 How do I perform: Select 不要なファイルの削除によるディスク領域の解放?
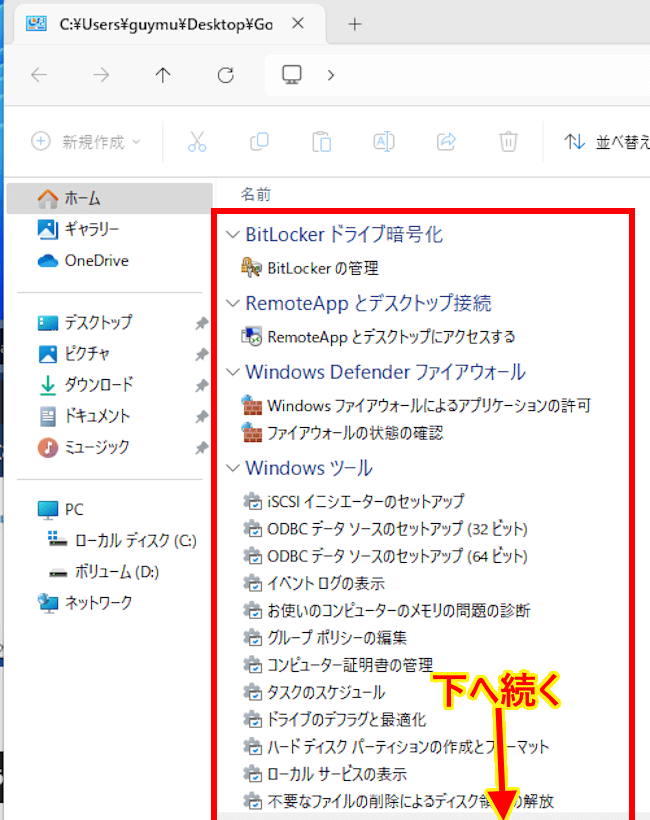coord(399,801)
